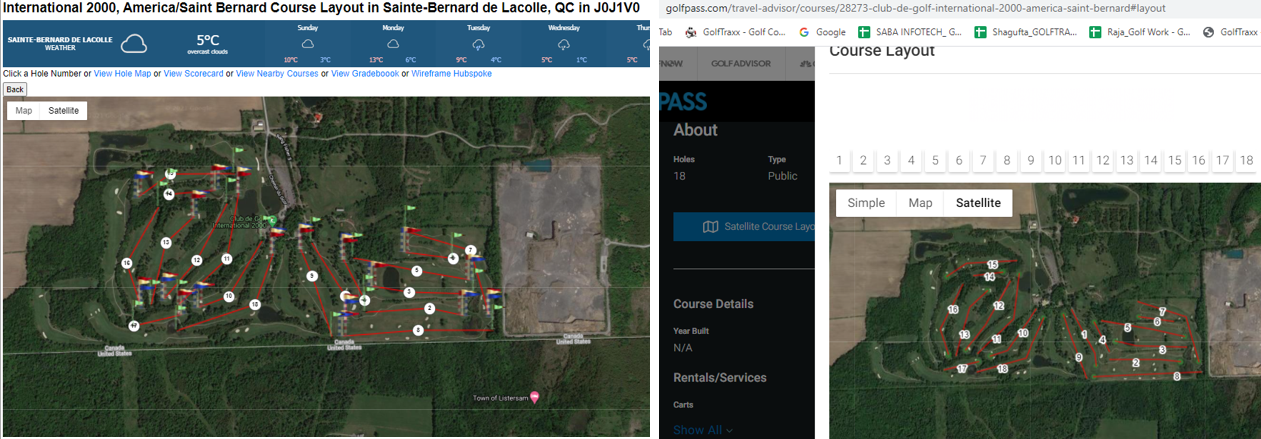The width and height of the screenshot is (1261, 439).
Task: Expand the Show All services list
Action: [702, 430]
